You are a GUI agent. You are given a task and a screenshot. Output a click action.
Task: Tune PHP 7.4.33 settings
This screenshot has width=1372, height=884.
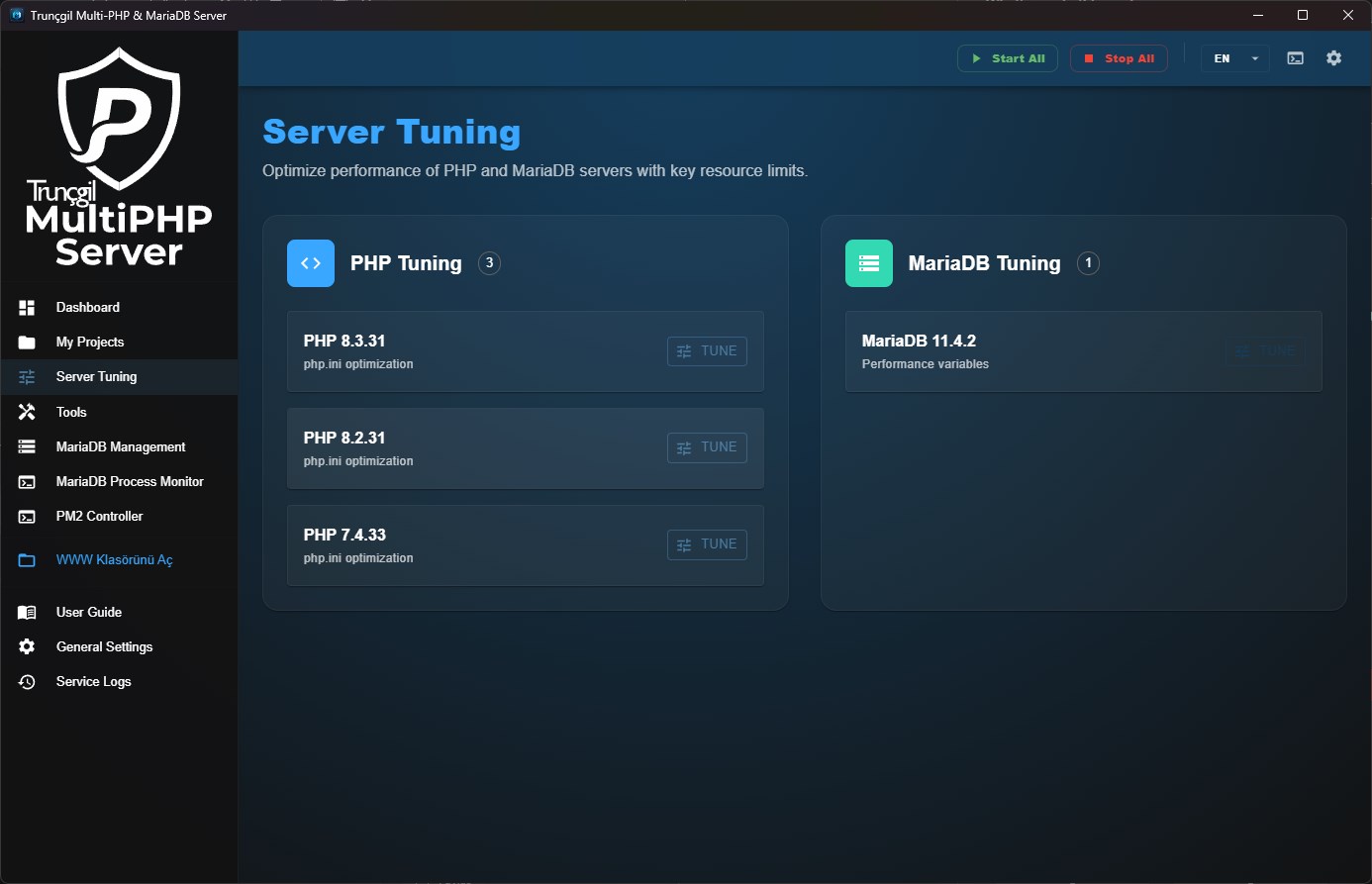[707, 544]
